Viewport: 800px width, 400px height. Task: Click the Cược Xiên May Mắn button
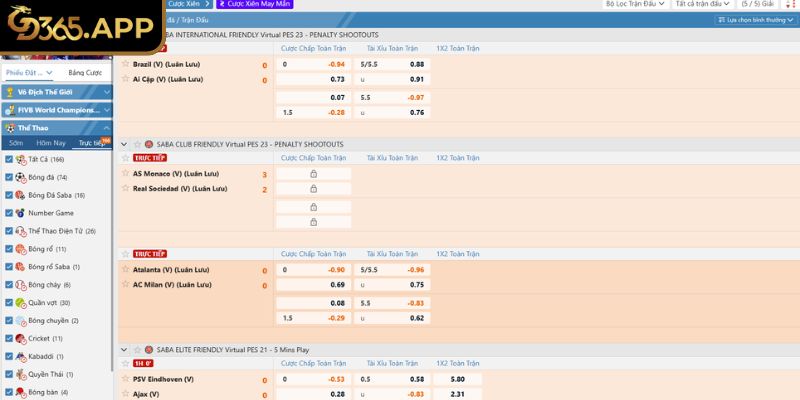(256, 4)
